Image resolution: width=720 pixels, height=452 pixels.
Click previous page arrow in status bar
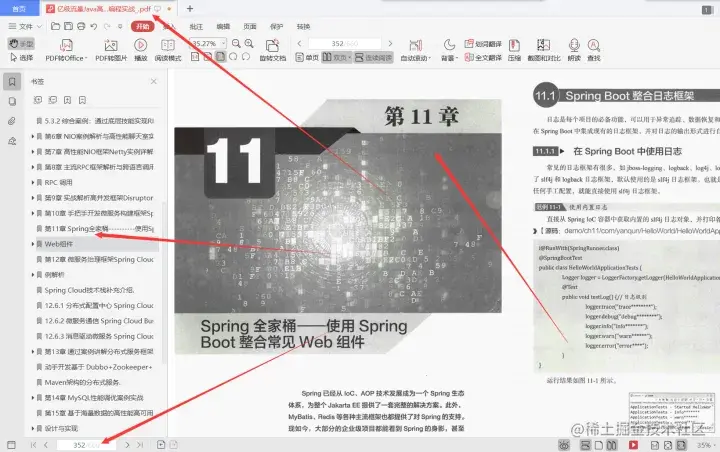pos(46,445)
